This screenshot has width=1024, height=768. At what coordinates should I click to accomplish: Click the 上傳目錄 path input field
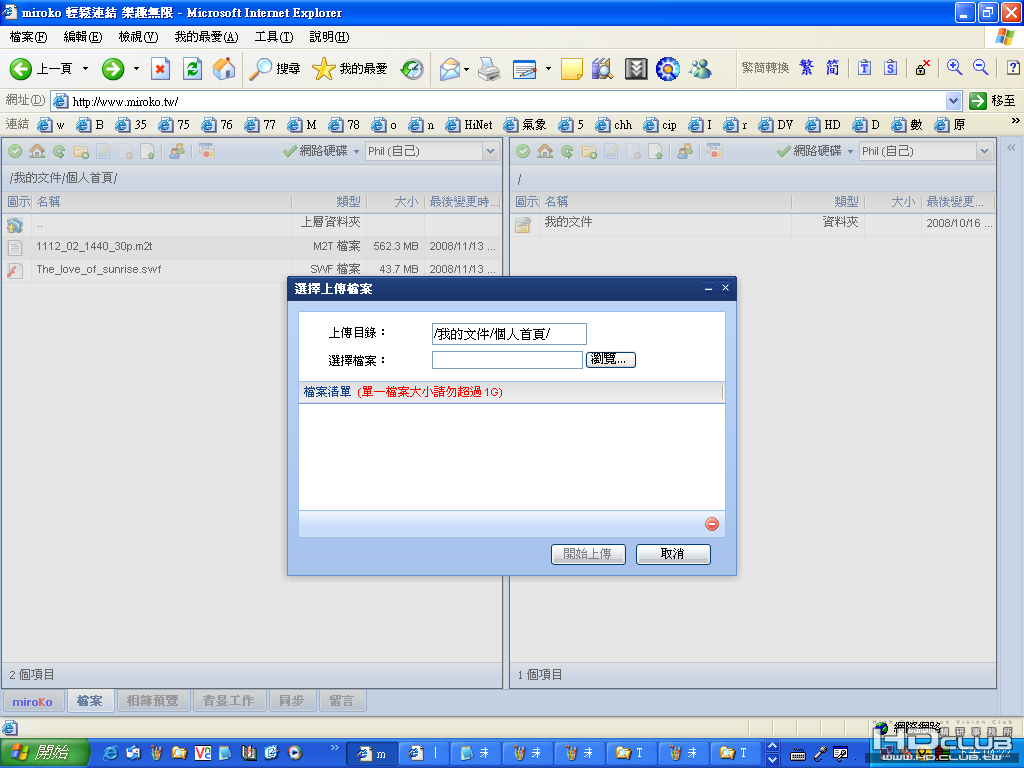tap(509, 334)
